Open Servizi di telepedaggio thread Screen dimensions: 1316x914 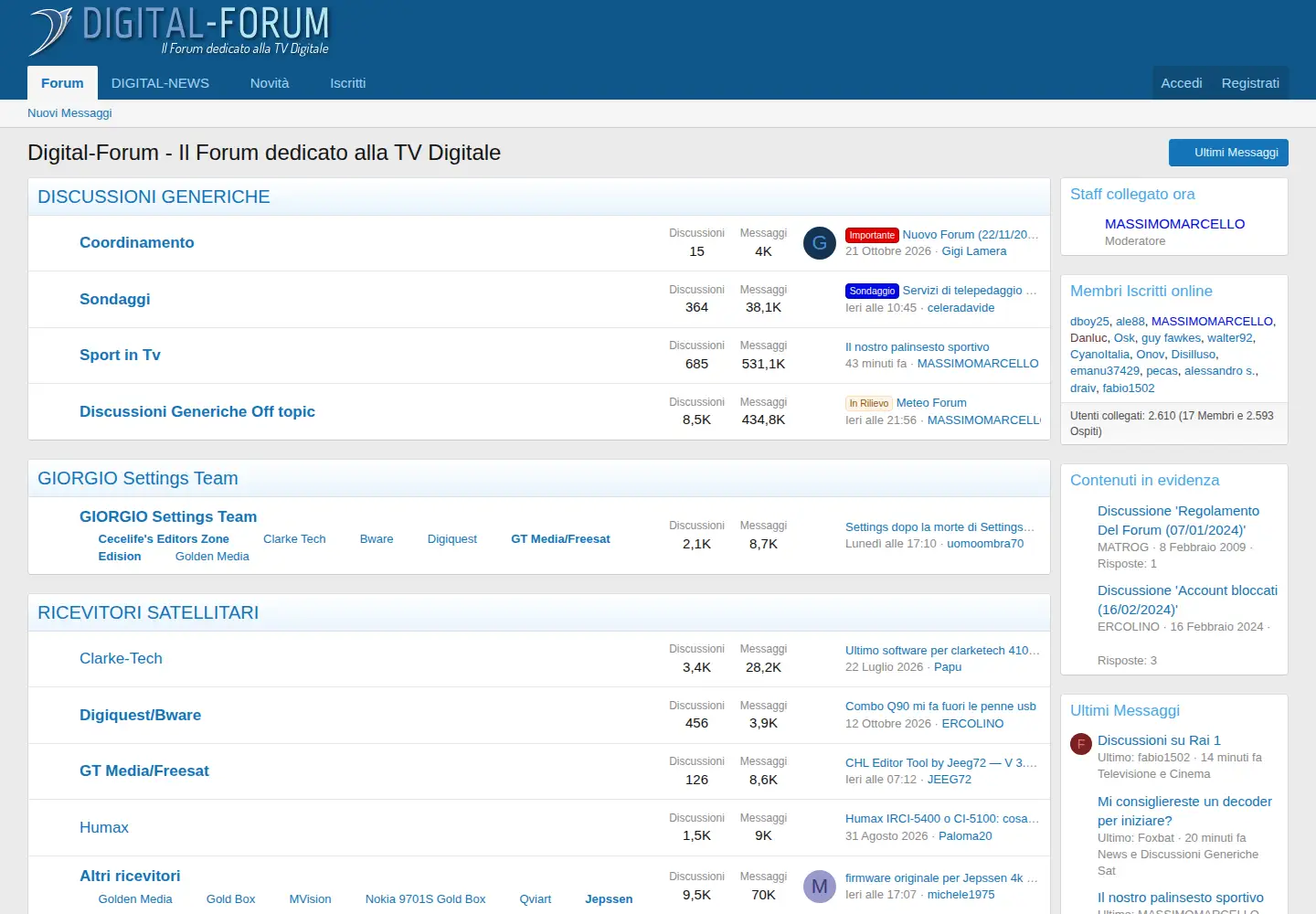click(970, 291)
